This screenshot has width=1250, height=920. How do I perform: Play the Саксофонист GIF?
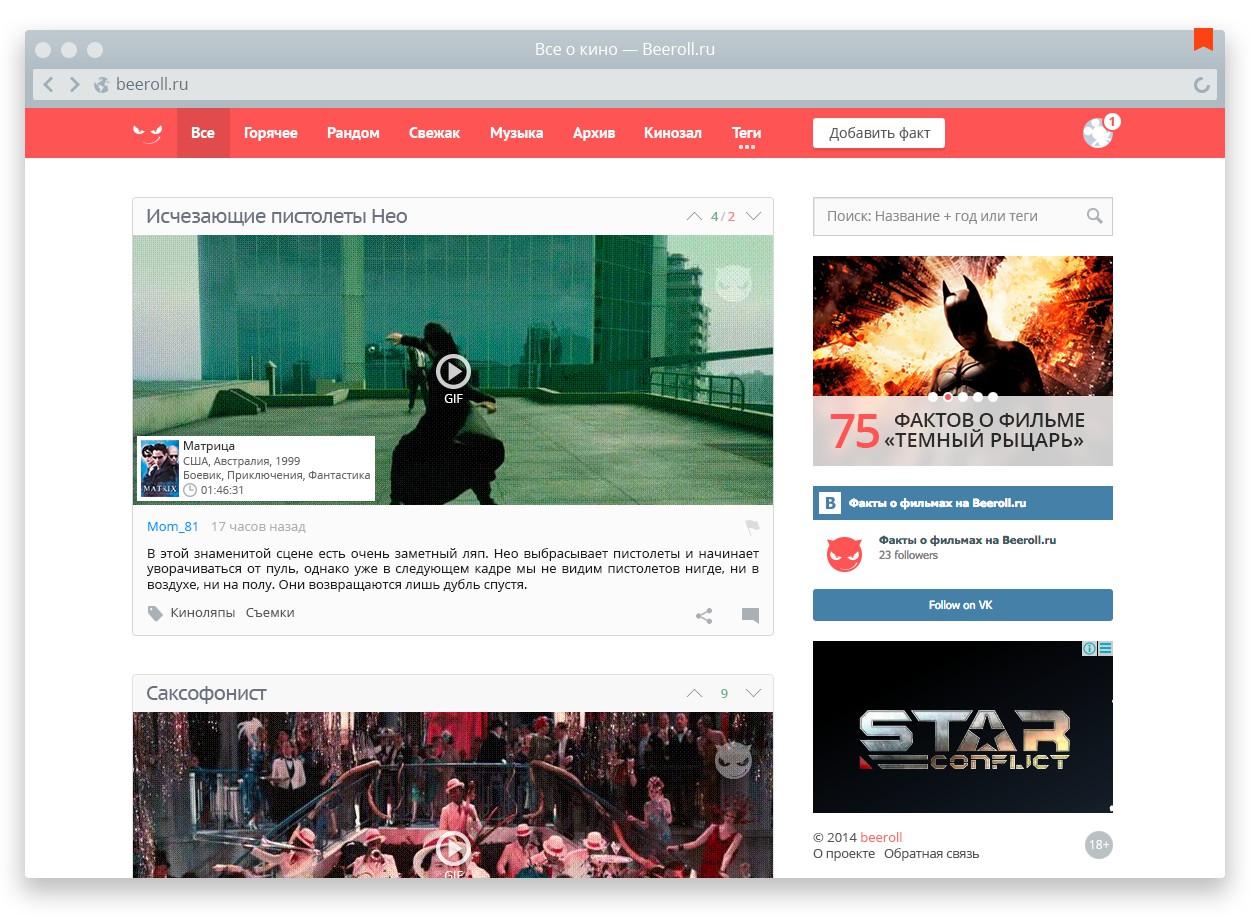(x=453, y=850)
